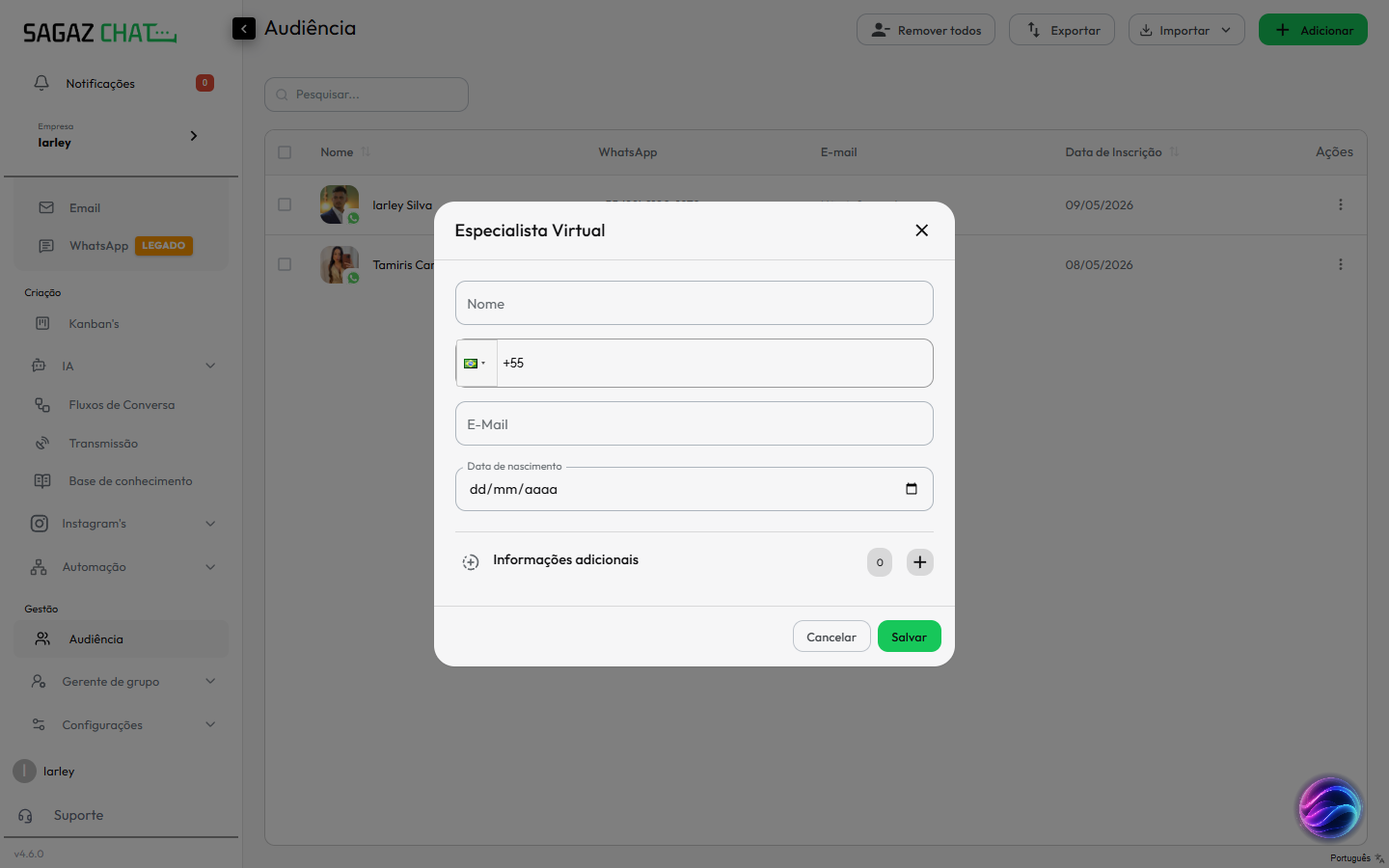This screenshot has width=1389, height=868.
Task: Open the birth date calendar picker icon
Action: point(911,489)
